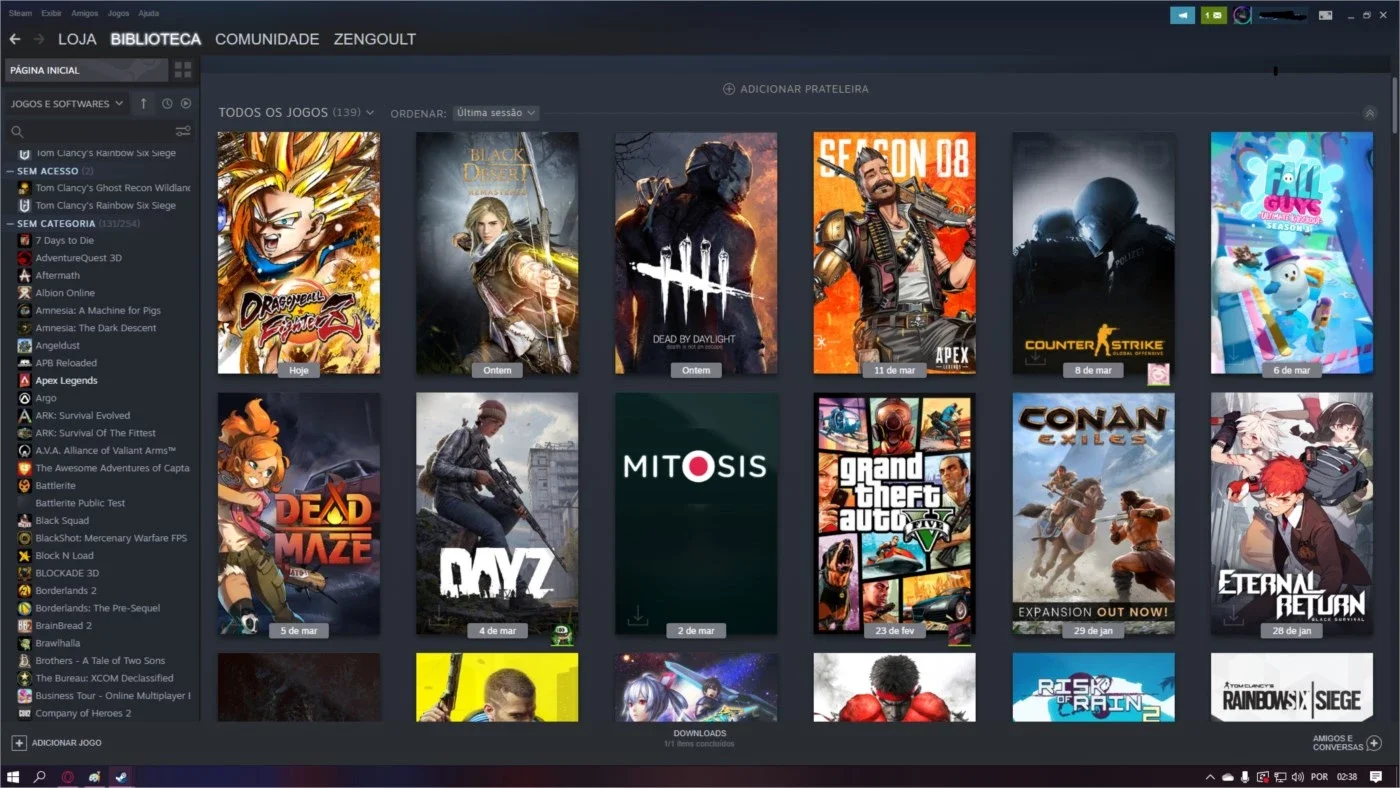
Task: Open the profile avatar menu
Action: [x=1242, y=16]
